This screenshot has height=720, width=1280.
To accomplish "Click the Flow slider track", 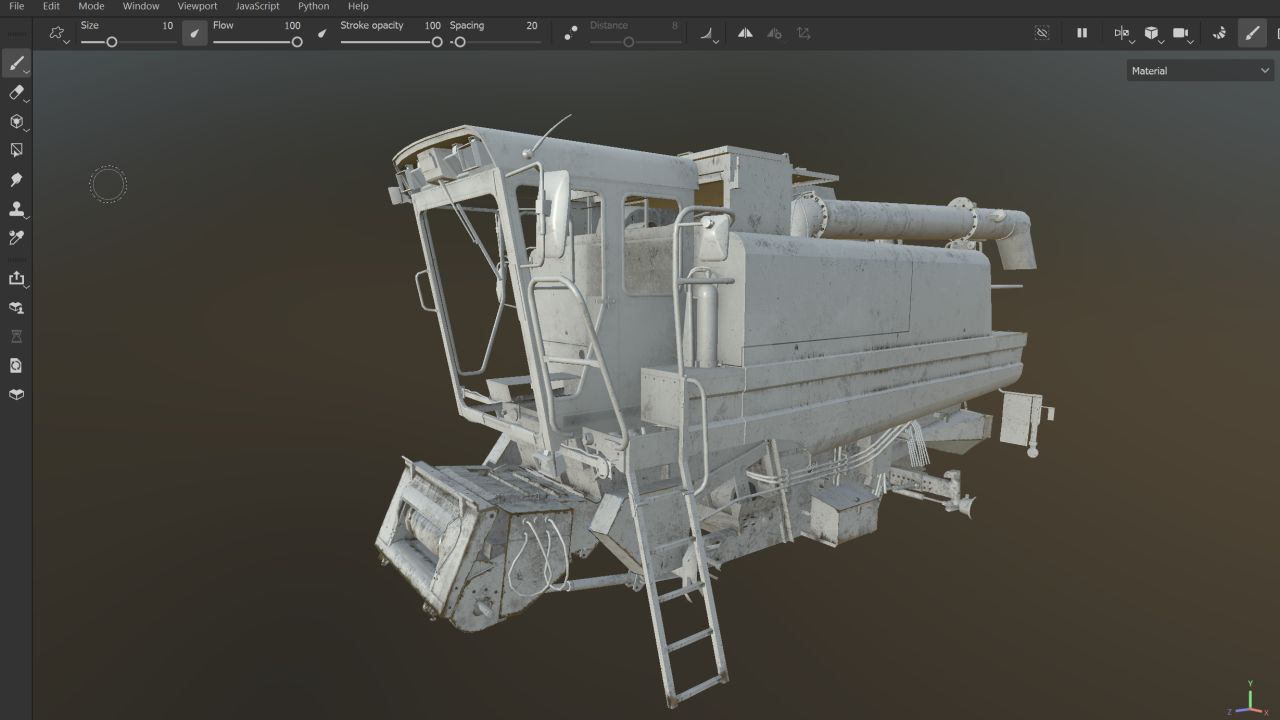I will (257, 42).
